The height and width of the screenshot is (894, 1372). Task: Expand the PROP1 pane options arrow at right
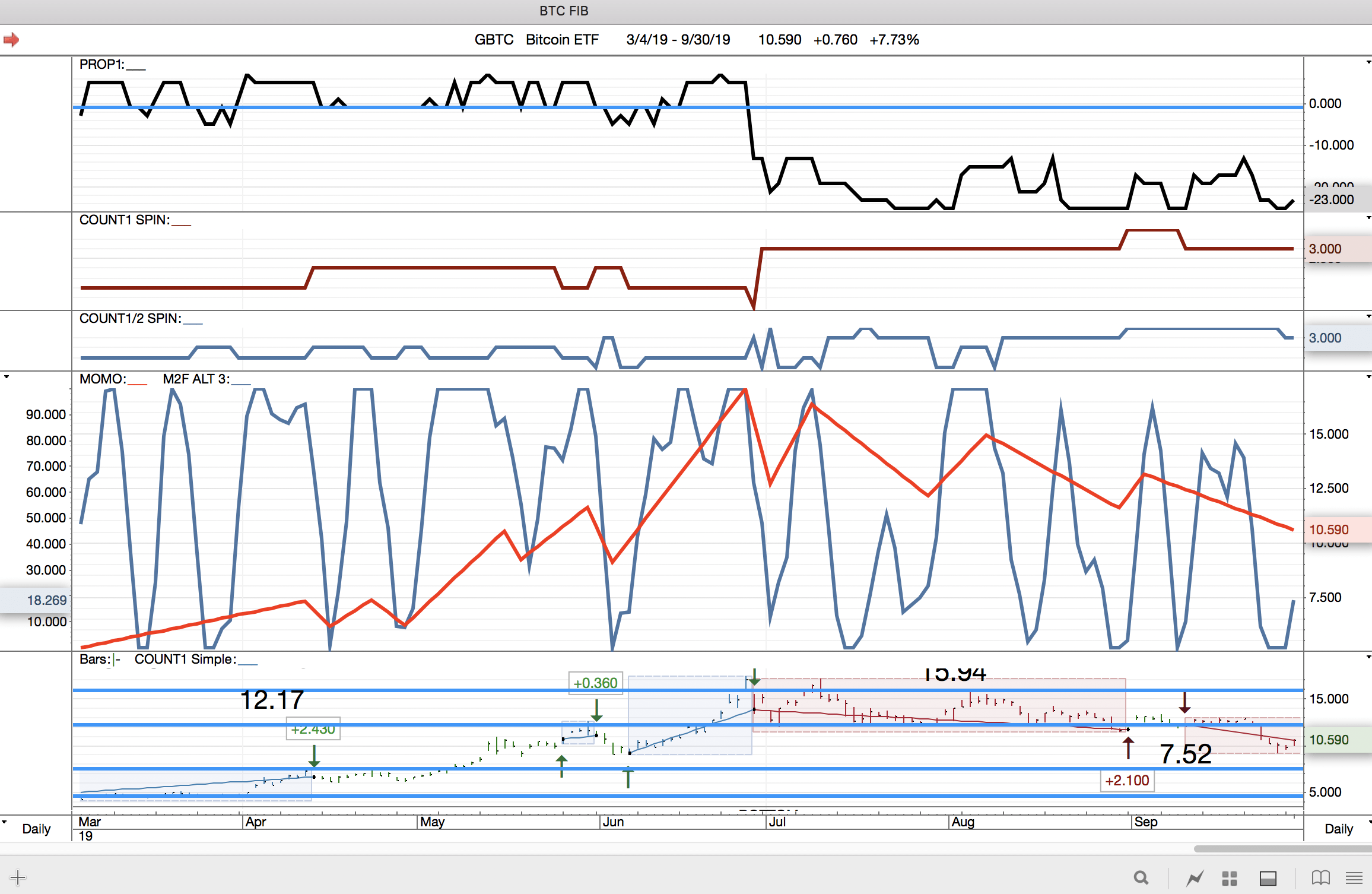tap(1368, 62)
